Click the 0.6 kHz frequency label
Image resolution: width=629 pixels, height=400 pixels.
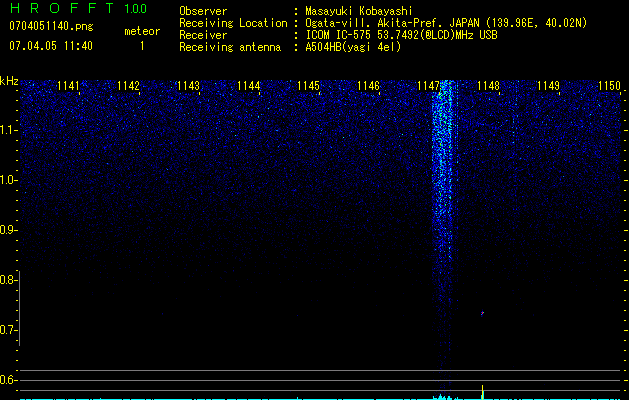click(x=8, y=380)
